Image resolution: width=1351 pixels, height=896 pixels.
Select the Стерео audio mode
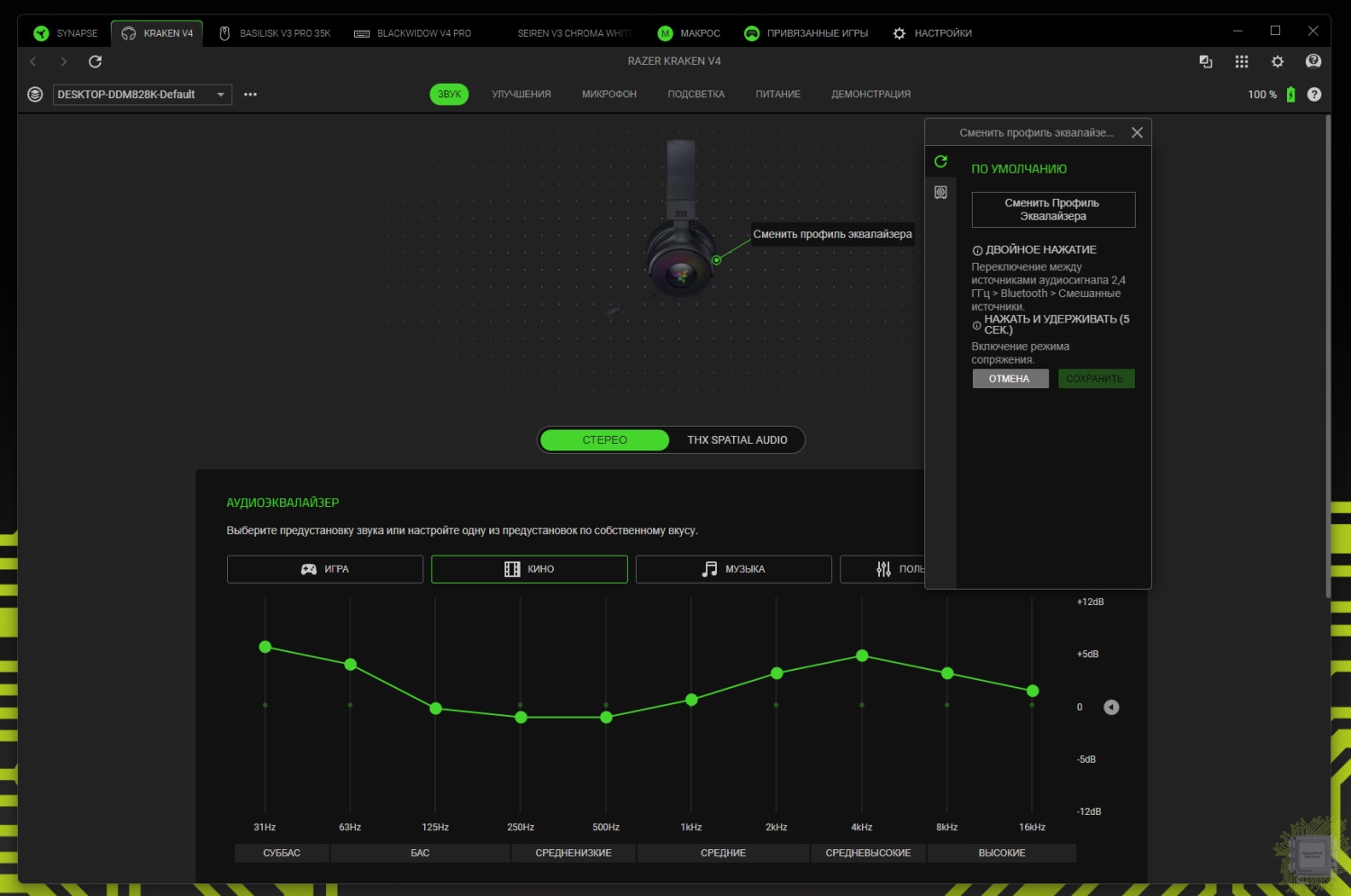tap(604, 440)
